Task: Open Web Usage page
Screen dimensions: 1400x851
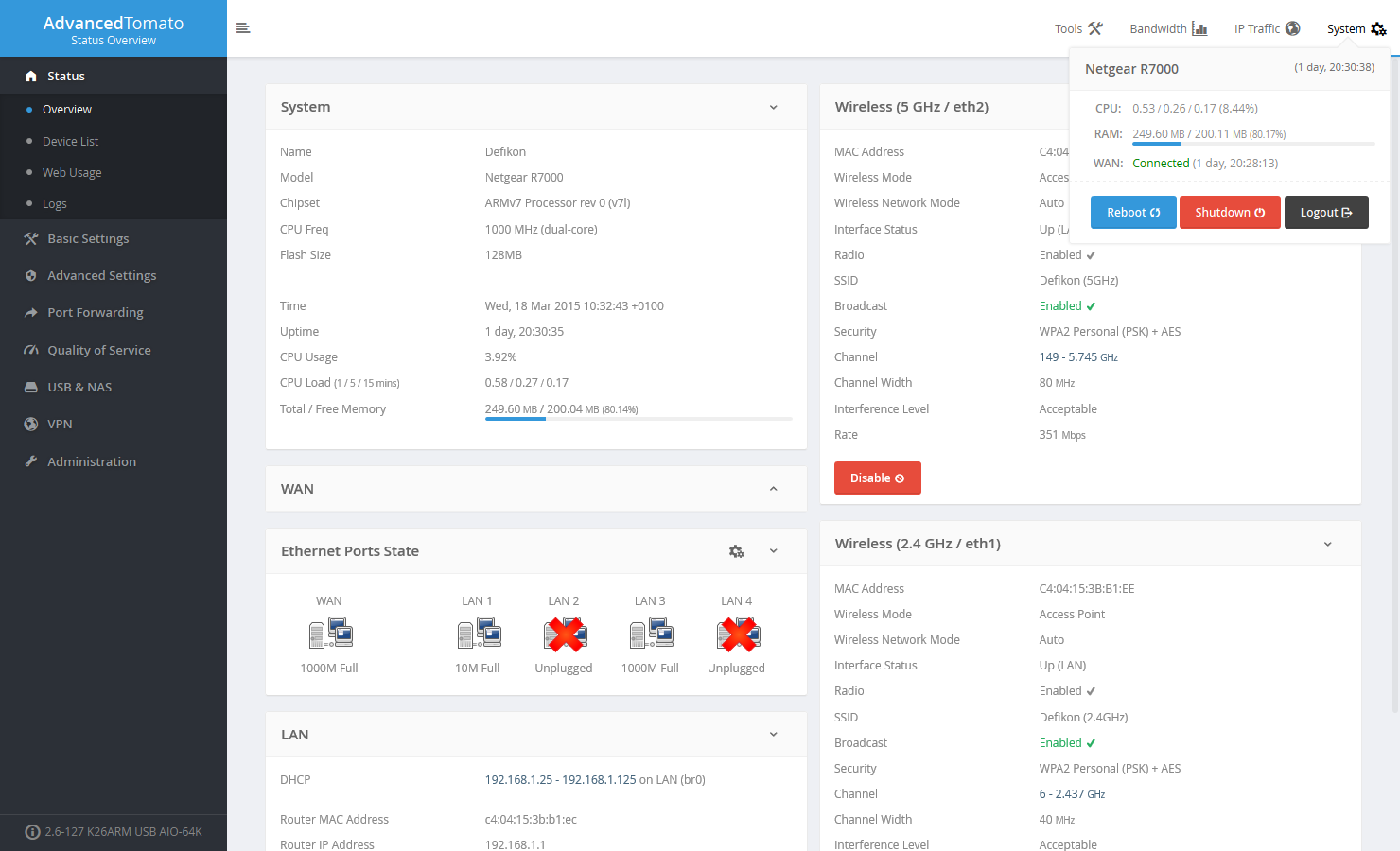Action: point(72,172)
